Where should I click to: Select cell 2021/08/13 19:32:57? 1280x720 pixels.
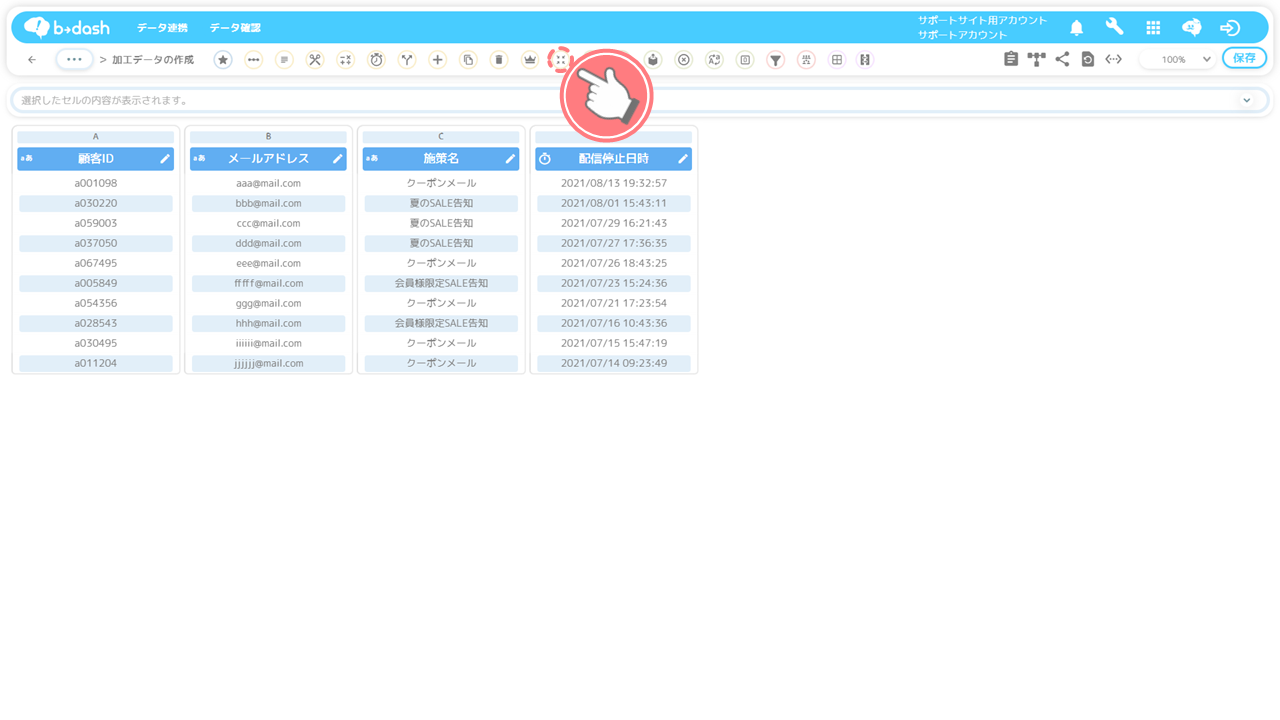614,183
